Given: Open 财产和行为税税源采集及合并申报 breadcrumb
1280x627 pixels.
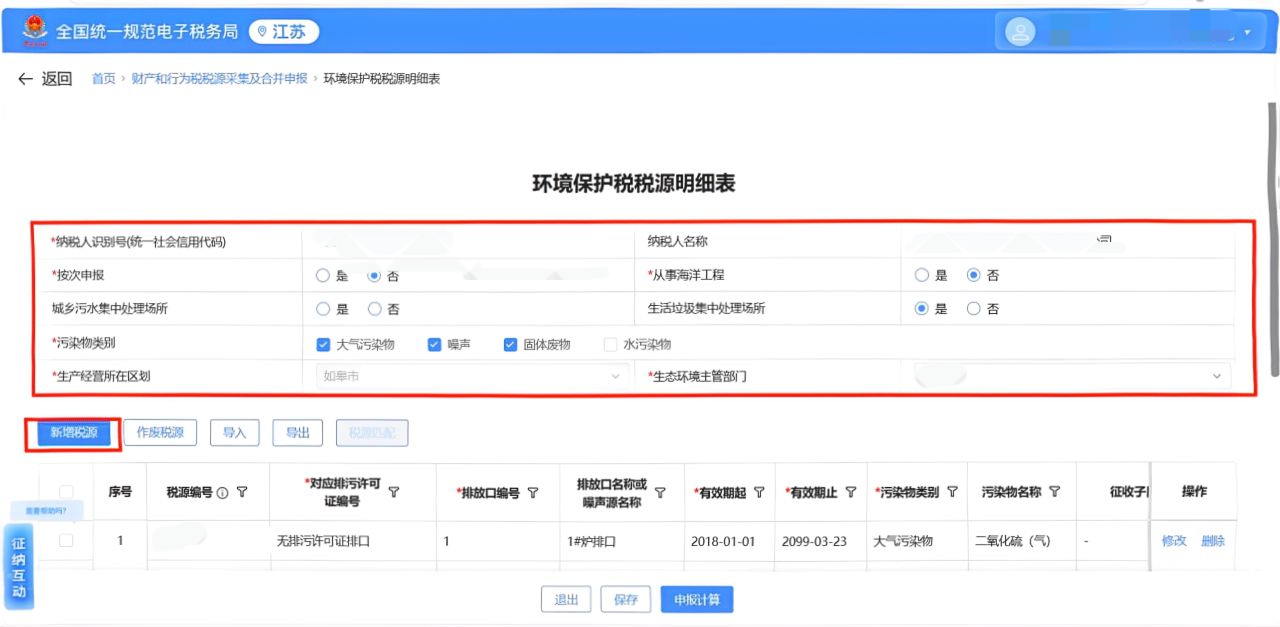Looking at the screenshot, I should (219, 79).
